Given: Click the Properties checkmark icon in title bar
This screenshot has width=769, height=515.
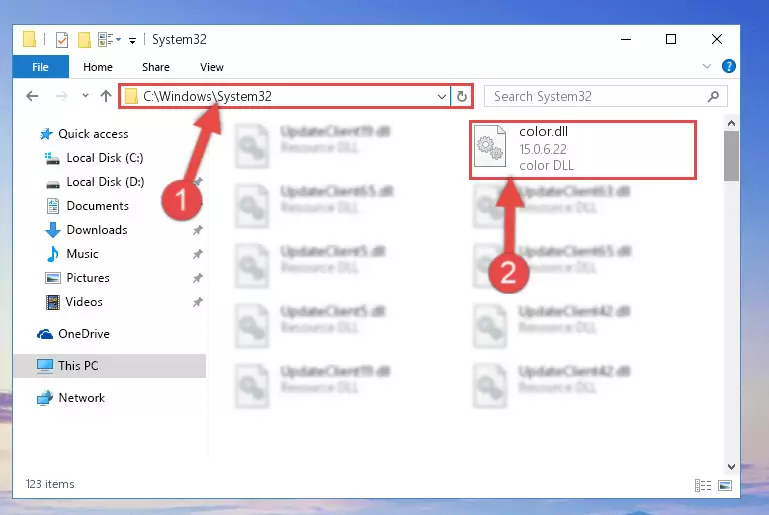Looking at the screenshot, I should coord(62,40).
